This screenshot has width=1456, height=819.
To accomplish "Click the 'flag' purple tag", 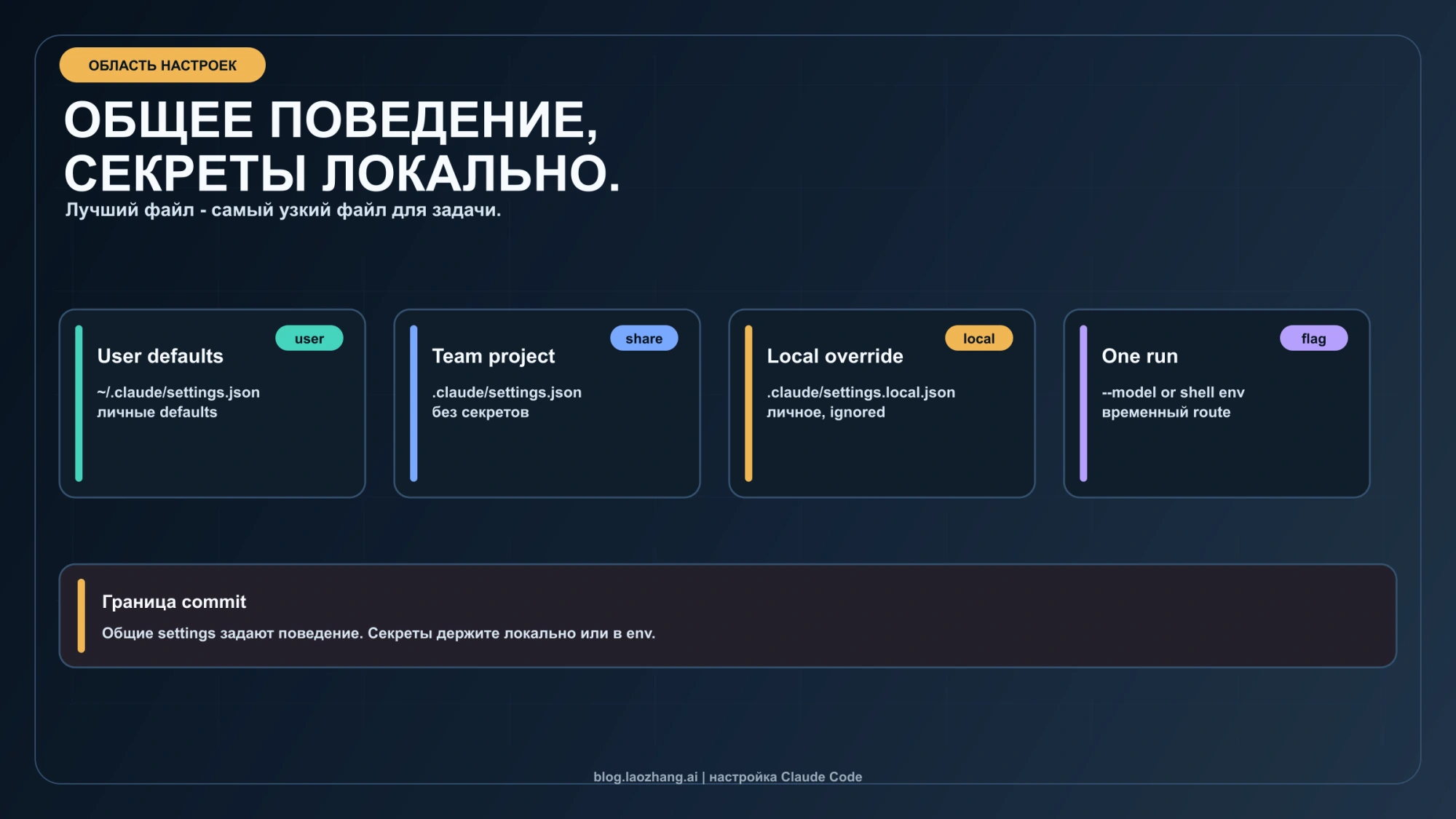I will [x=1313, y=338].
